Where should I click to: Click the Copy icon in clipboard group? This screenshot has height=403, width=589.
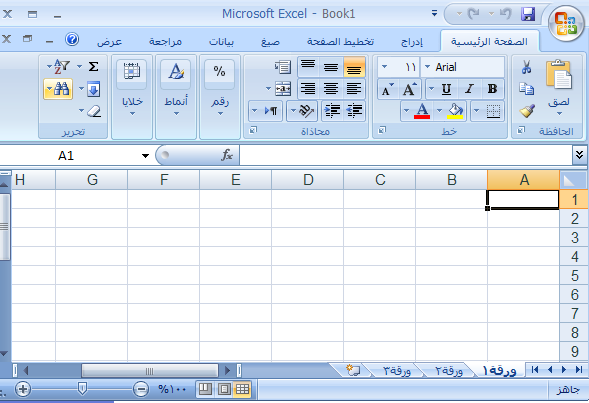[x=527, y=89]
